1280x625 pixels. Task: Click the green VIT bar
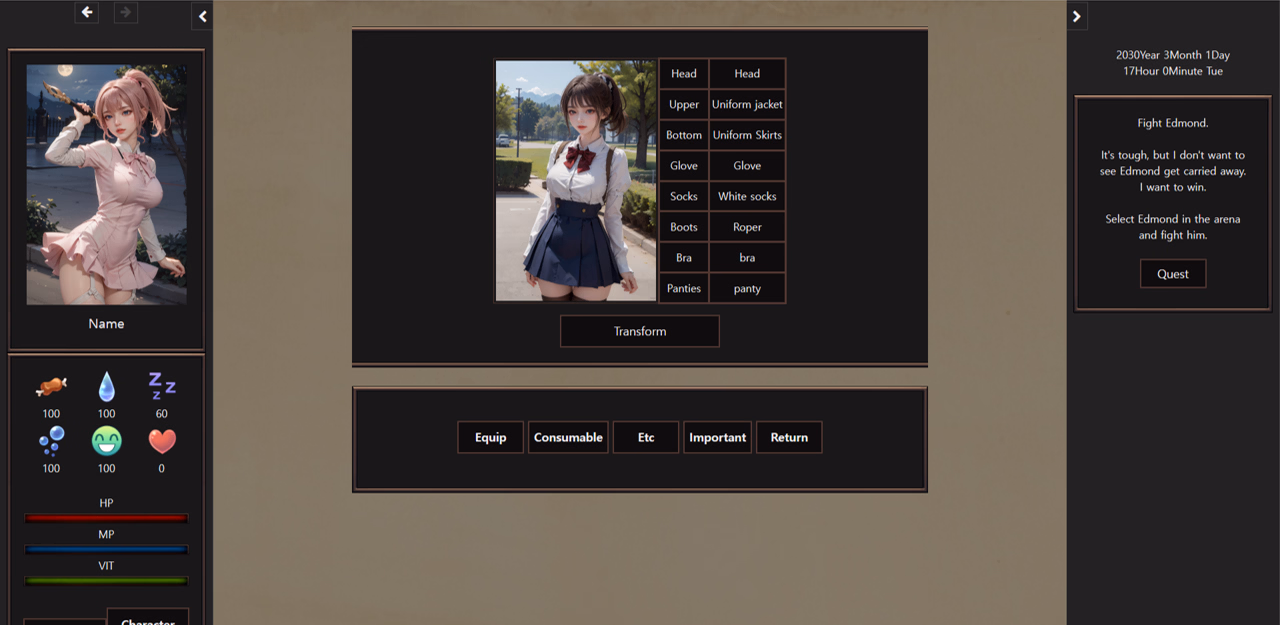106,581
